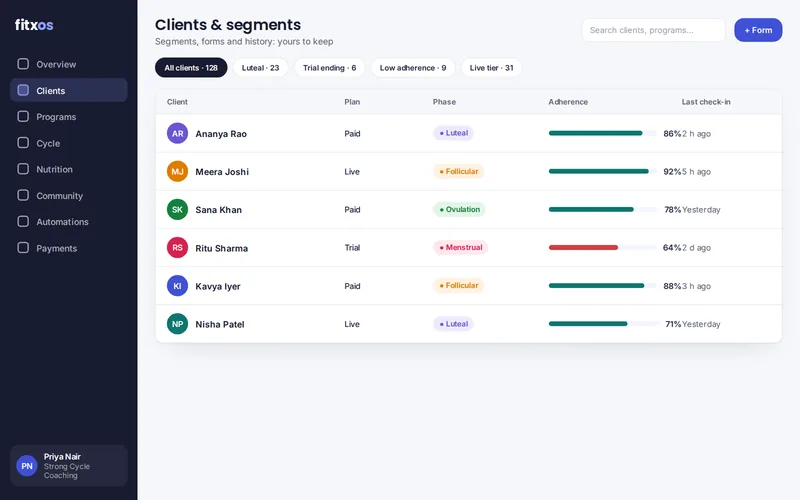Click the Client column header
The width and height of the screenshot is (800, 500).
(x=177, y=102)
